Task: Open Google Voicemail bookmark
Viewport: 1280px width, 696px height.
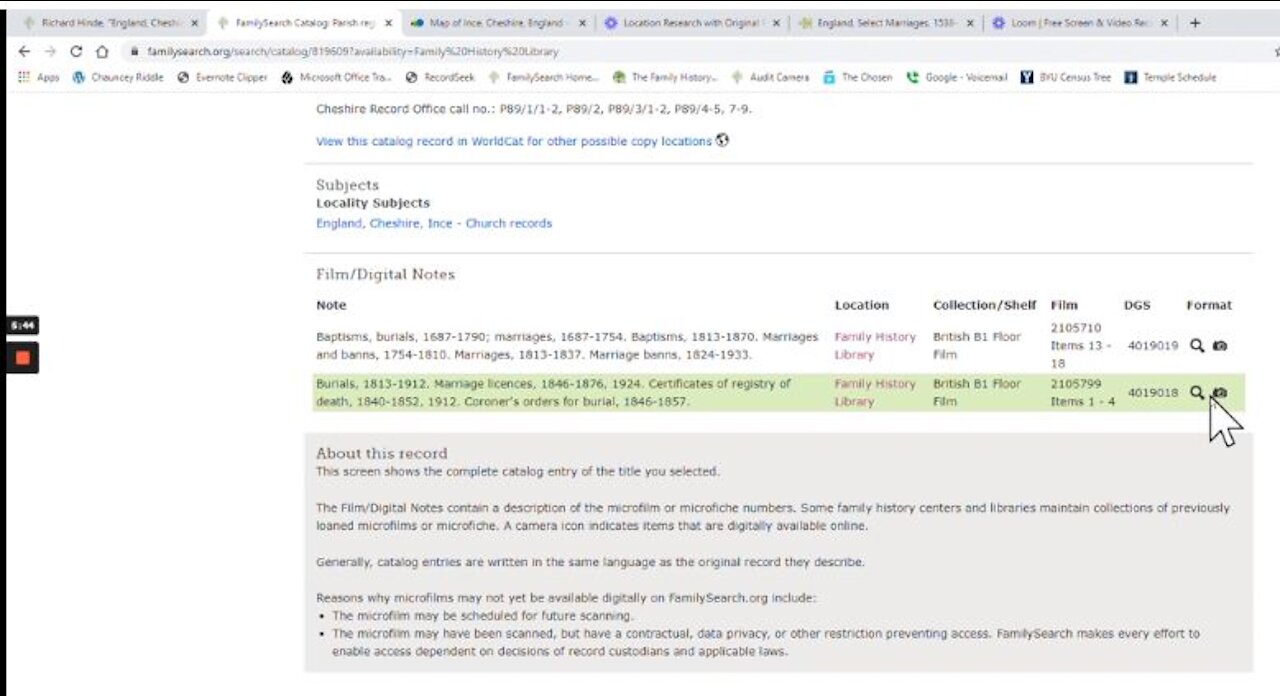Action: pos(958,77)
